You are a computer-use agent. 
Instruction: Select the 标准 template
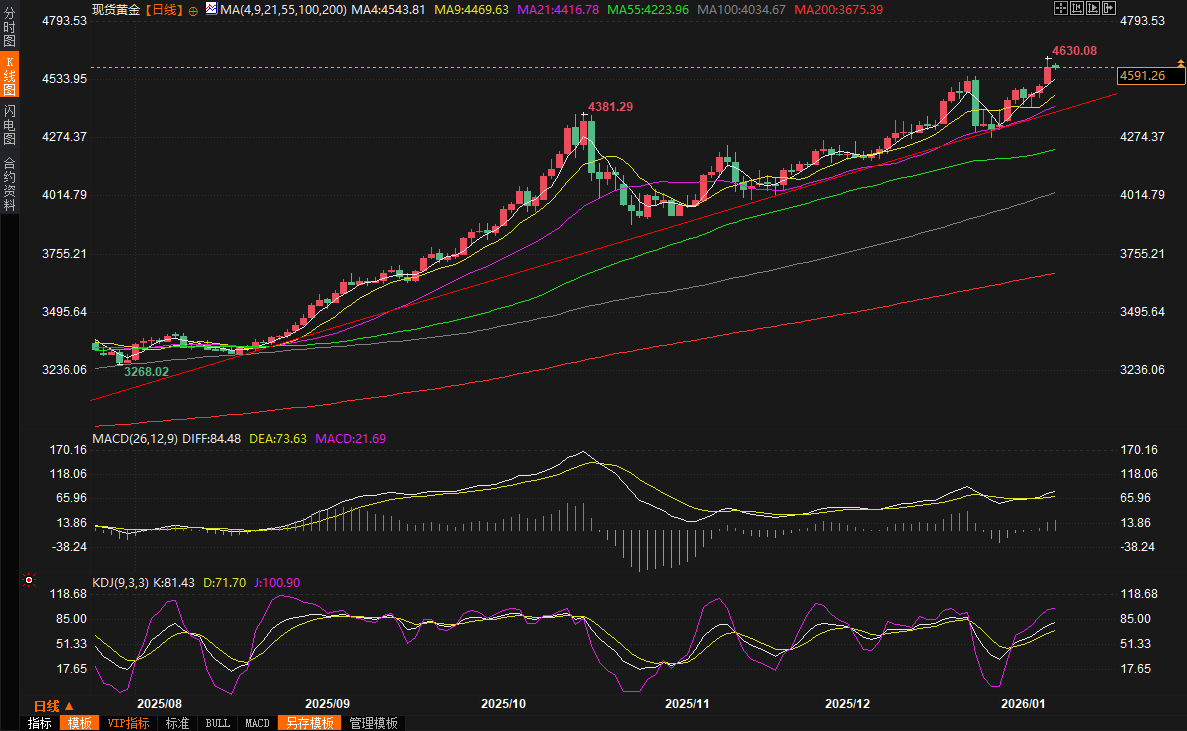point(177,723)
